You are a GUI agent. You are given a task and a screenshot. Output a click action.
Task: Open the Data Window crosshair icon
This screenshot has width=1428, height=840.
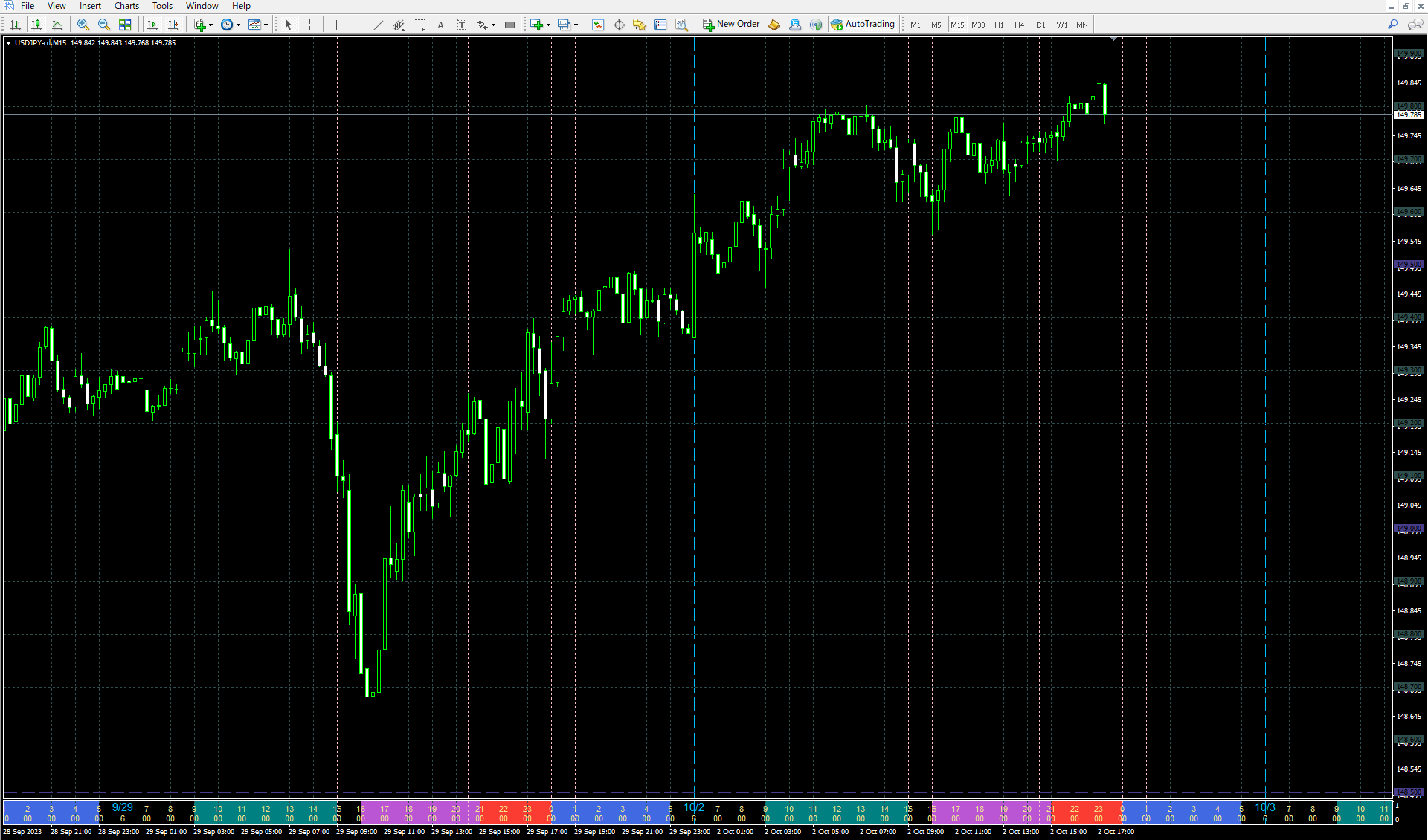(619, 25)
